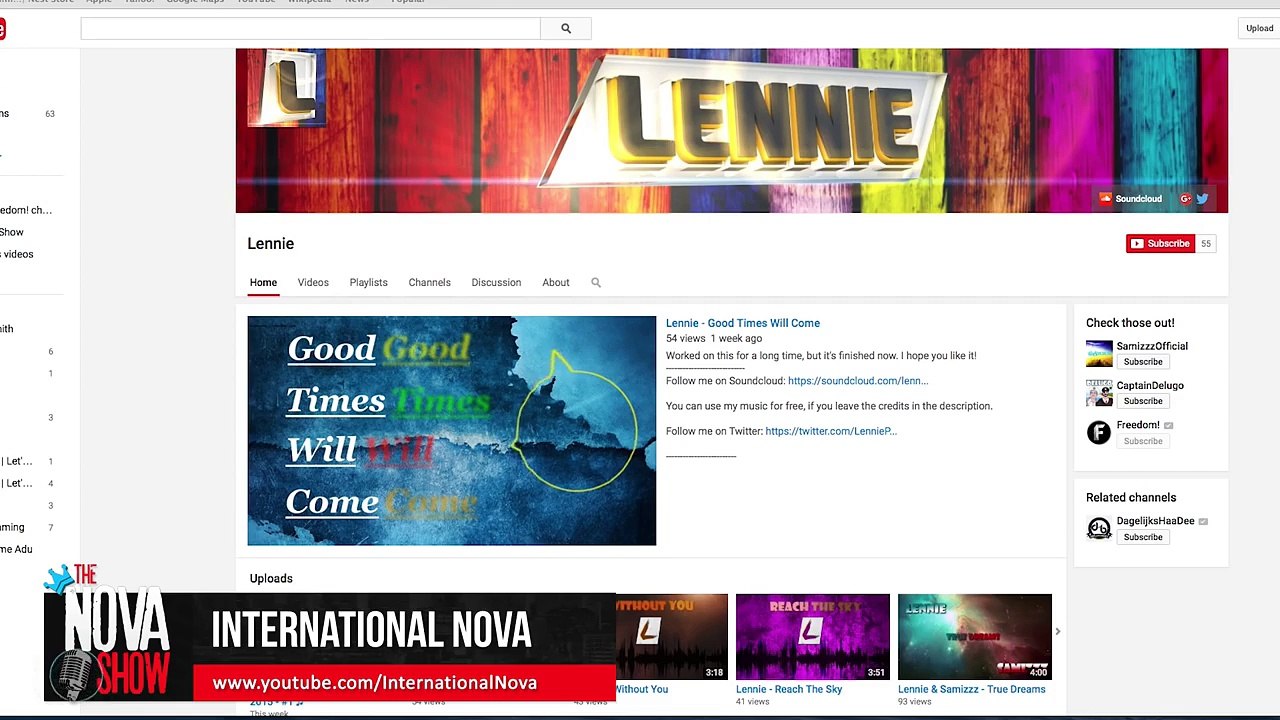
Task: Open the soundcloud.com/lenn... link
Action: pyautogui.click(x=858, y=381)
